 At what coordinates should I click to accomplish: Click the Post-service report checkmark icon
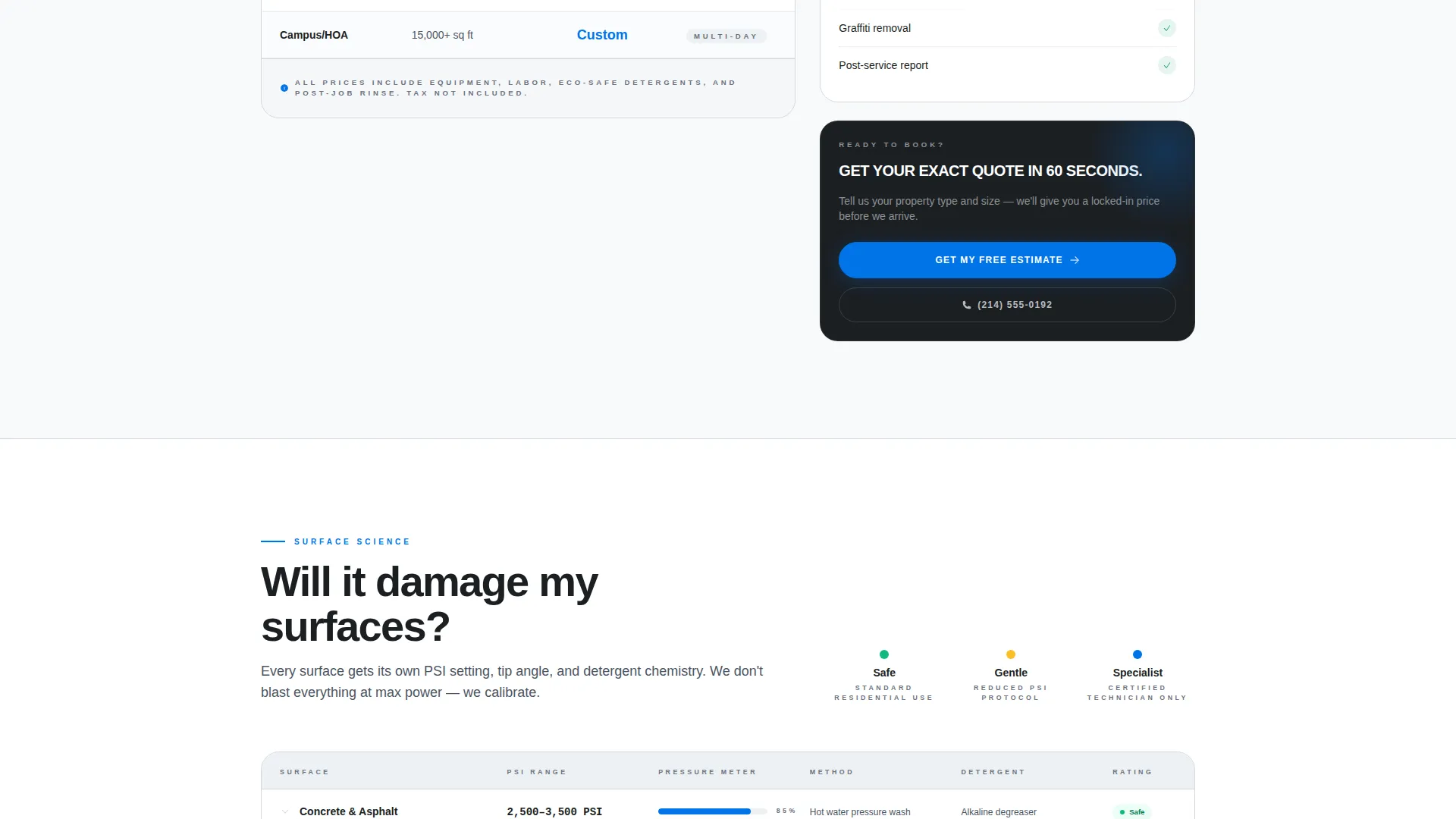(x=1167, y=65)
